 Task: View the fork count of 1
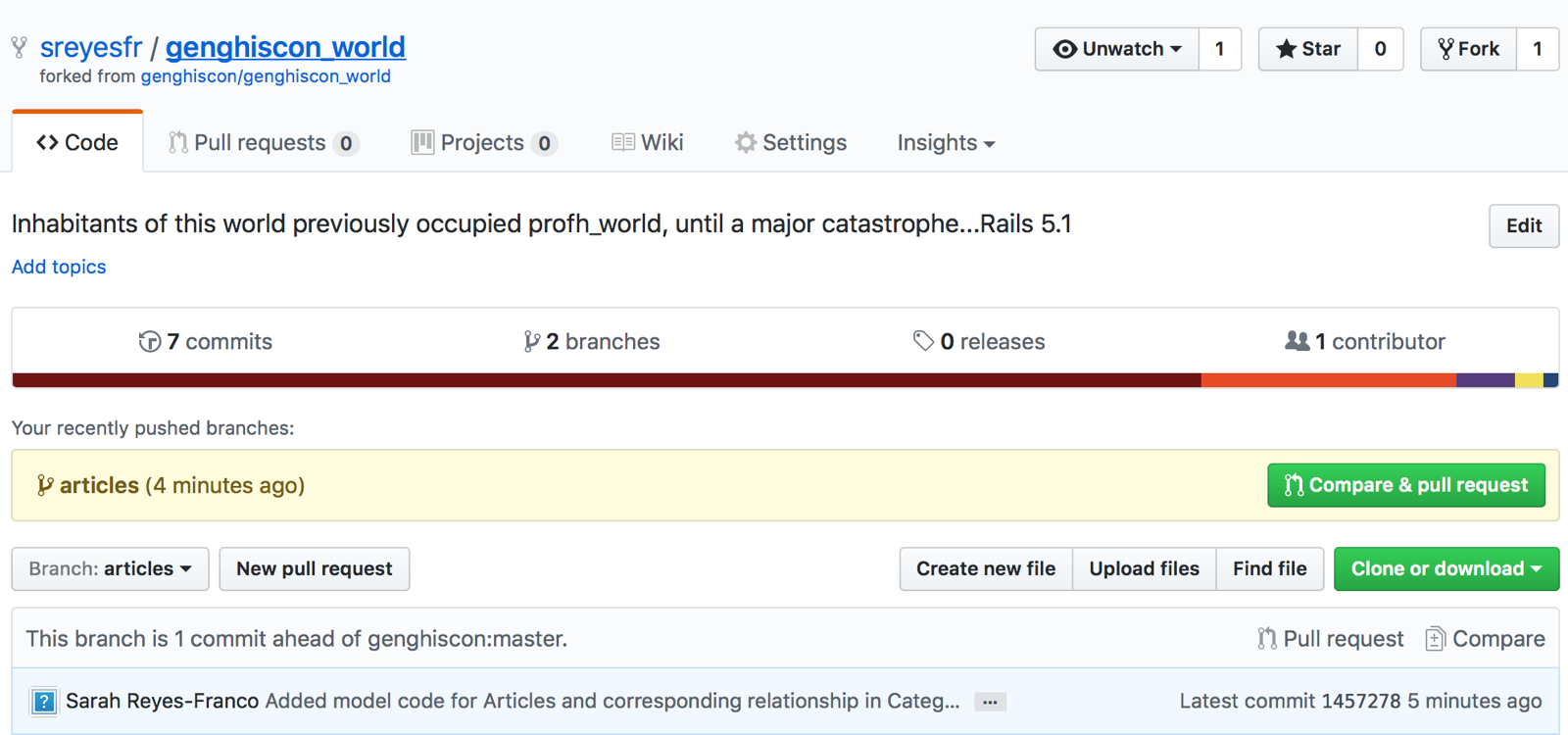pyautogui.click(x=1538, y=49)
